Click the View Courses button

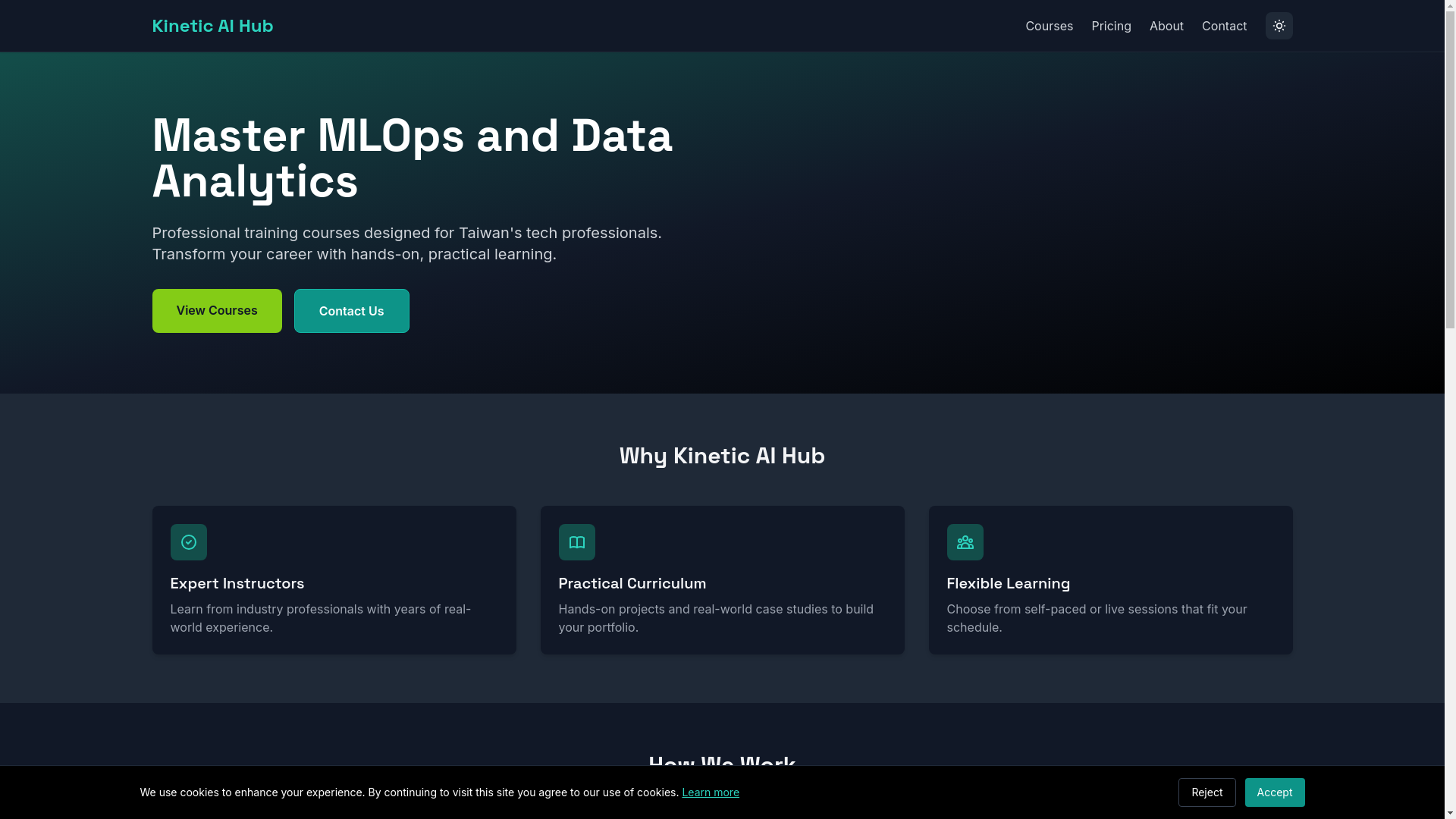pyautogui.click(x=217, y=311)
